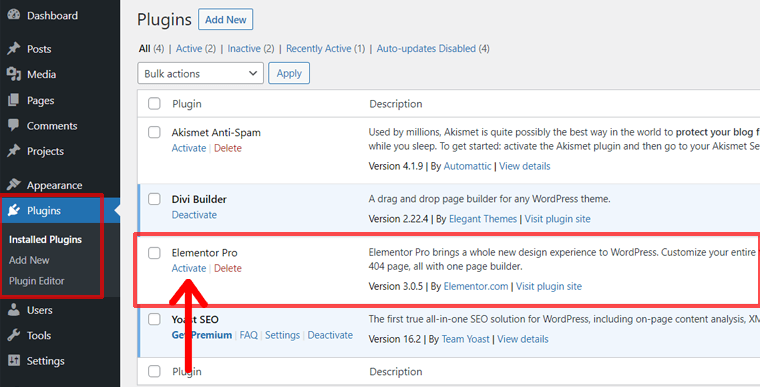Image resolution: width=760 pixels, height=387 pixels.
Task: Check the Yoast SEO checkbox
Action: (x=154, y=319)
